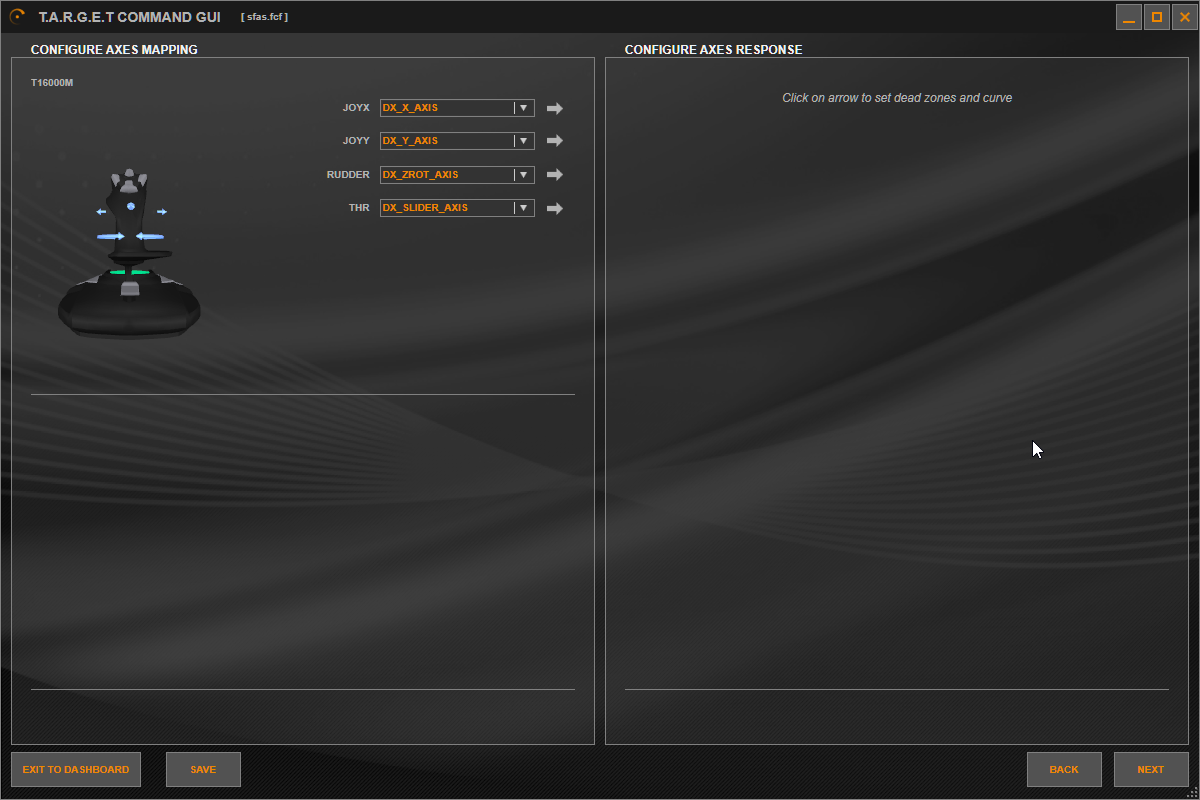The width and height of the screenshot is (1200, 800).
Task: Close the TARGET Command GUI window
Action: (x=1185, y=17)
